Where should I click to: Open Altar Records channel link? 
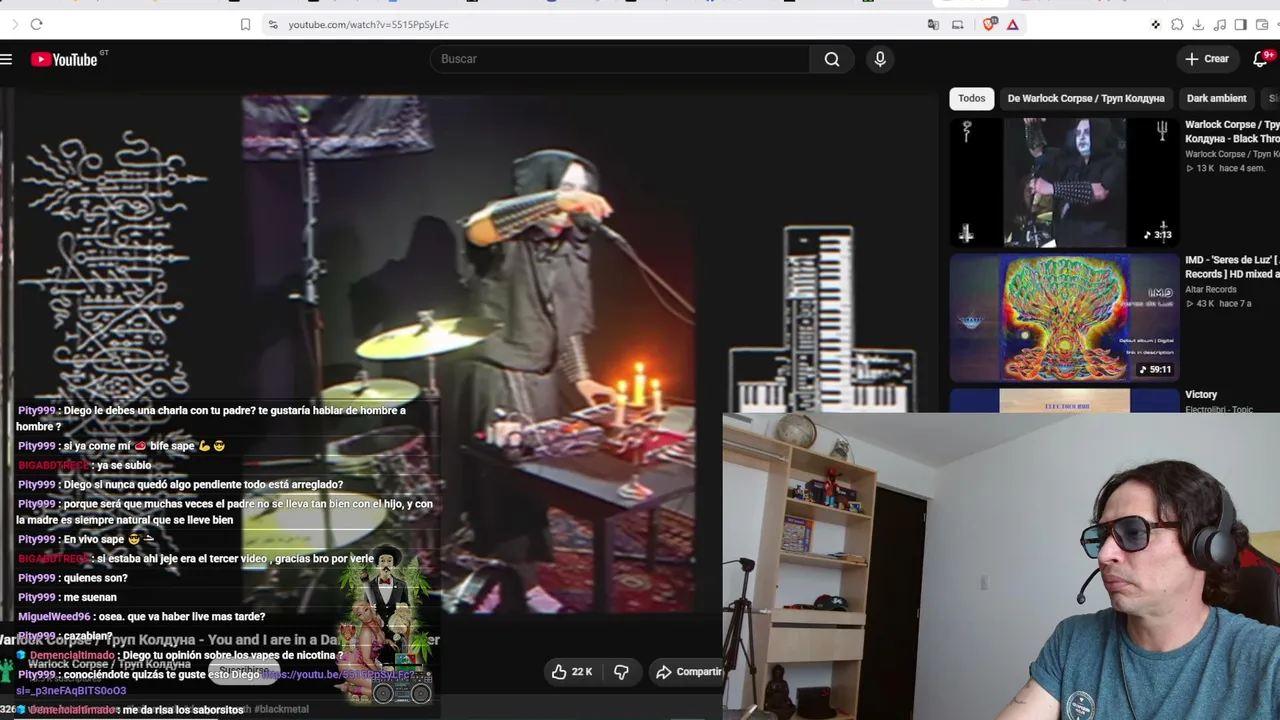[1211, 289]
